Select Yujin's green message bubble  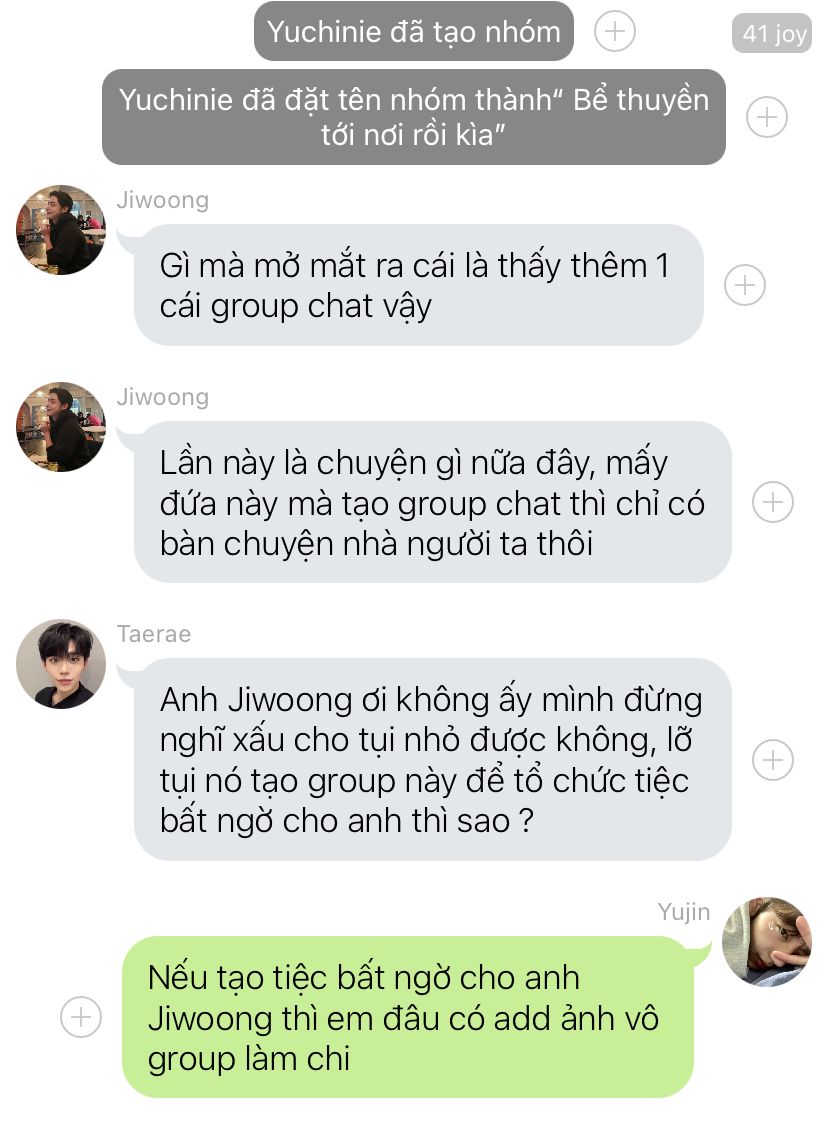click(408, 1016)
